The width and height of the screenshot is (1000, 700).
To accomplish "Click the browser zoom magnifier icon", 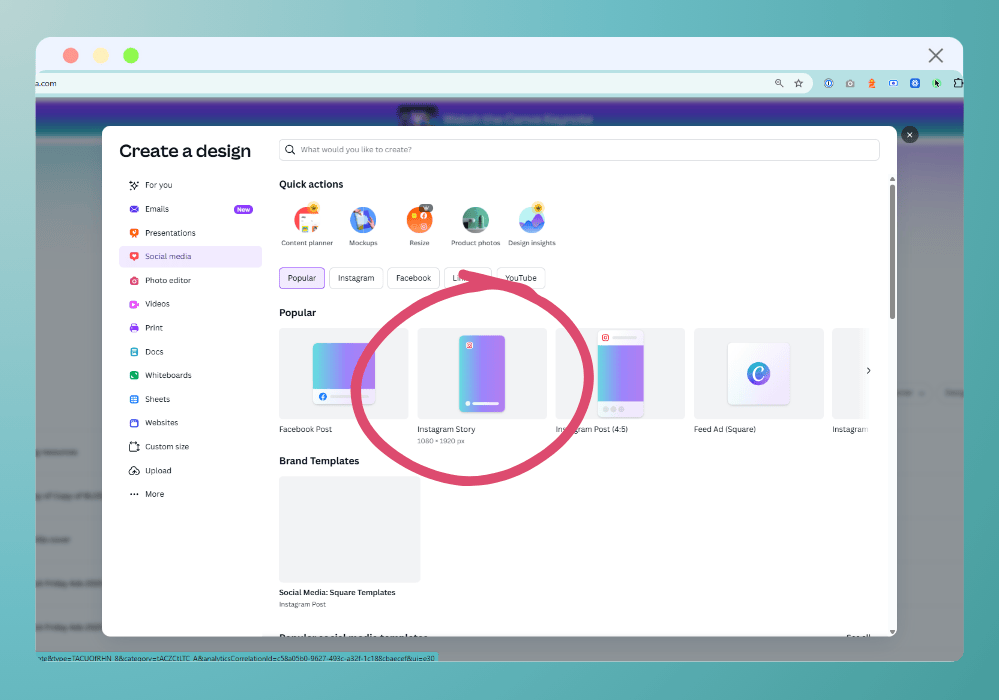I will point(779,83).
